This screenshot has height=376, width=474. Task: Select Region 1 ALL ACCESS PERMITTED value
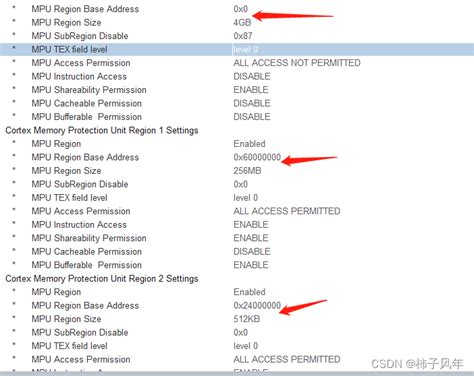coord(287,211)
